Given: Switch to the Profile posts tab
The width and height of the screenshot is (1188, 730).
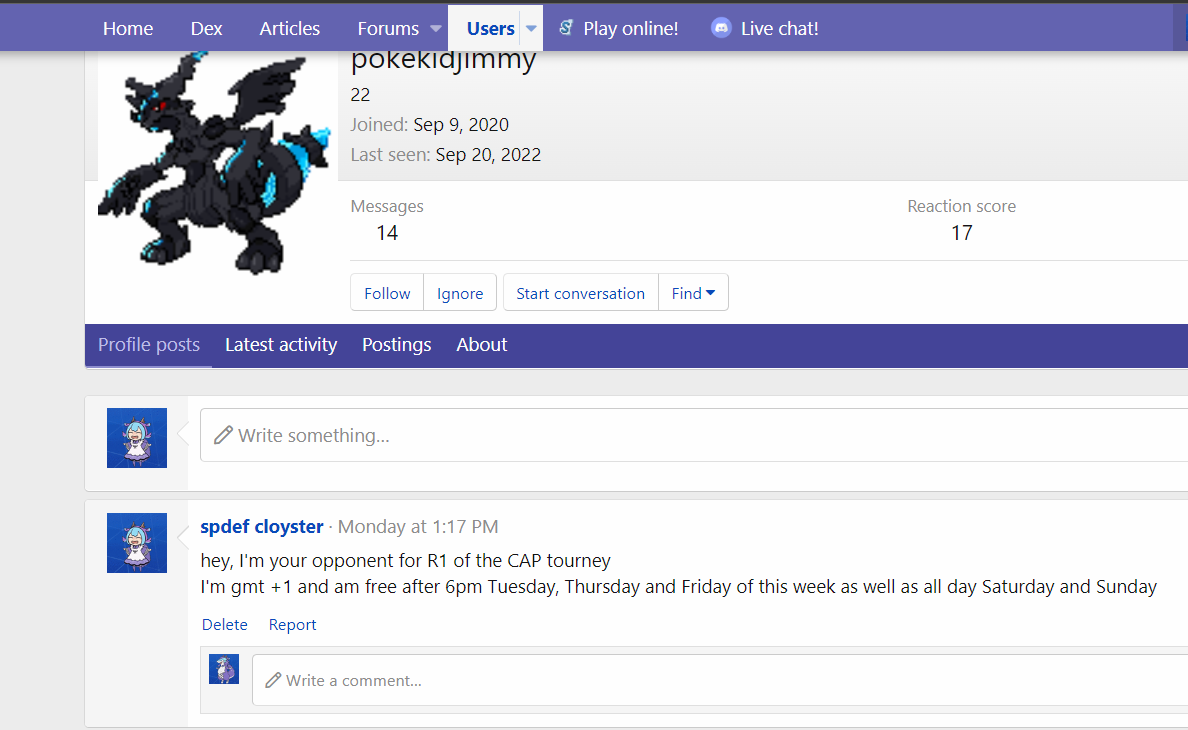Looking at the screenshot, I should coord(148,345).
